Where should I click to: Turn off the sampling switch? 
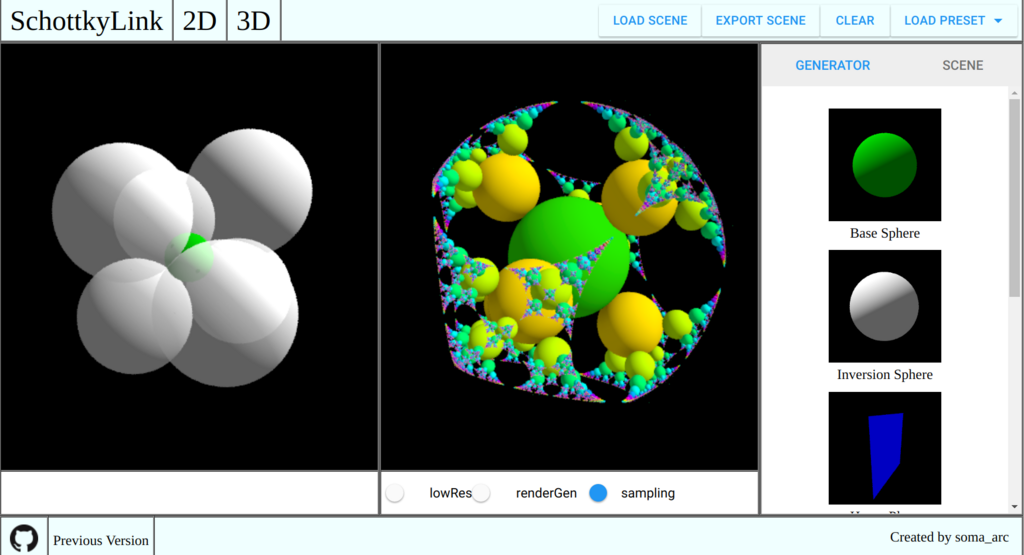(598, 493)
